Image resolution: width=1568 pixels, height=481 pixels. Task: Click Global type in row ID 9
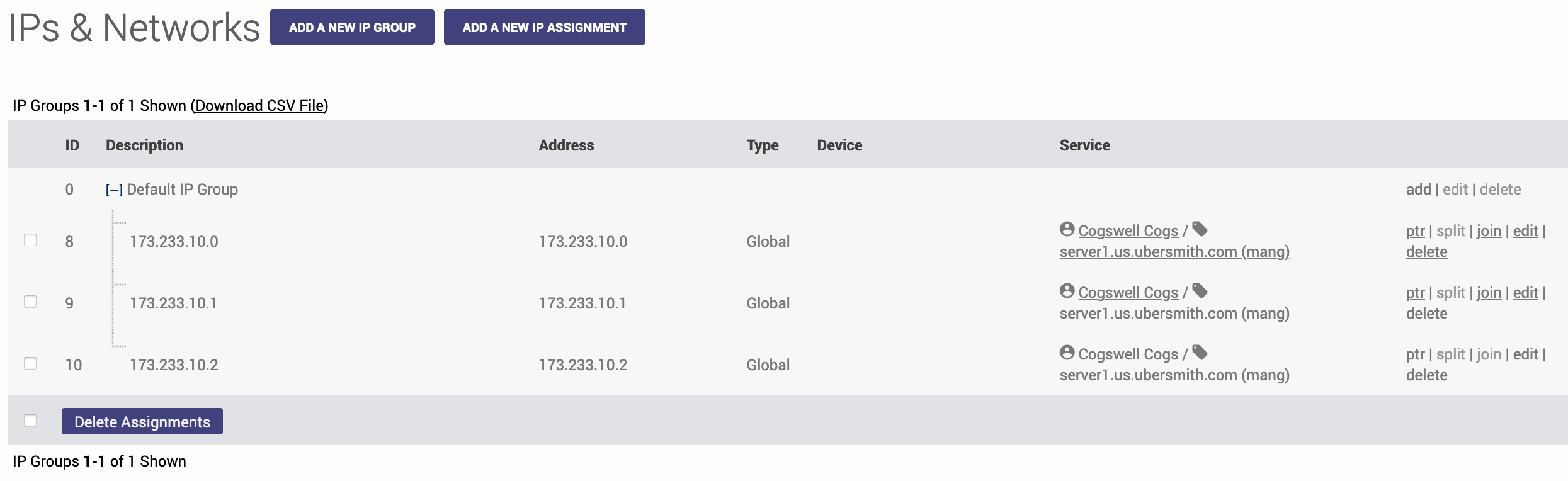click(x=768, y=303)
